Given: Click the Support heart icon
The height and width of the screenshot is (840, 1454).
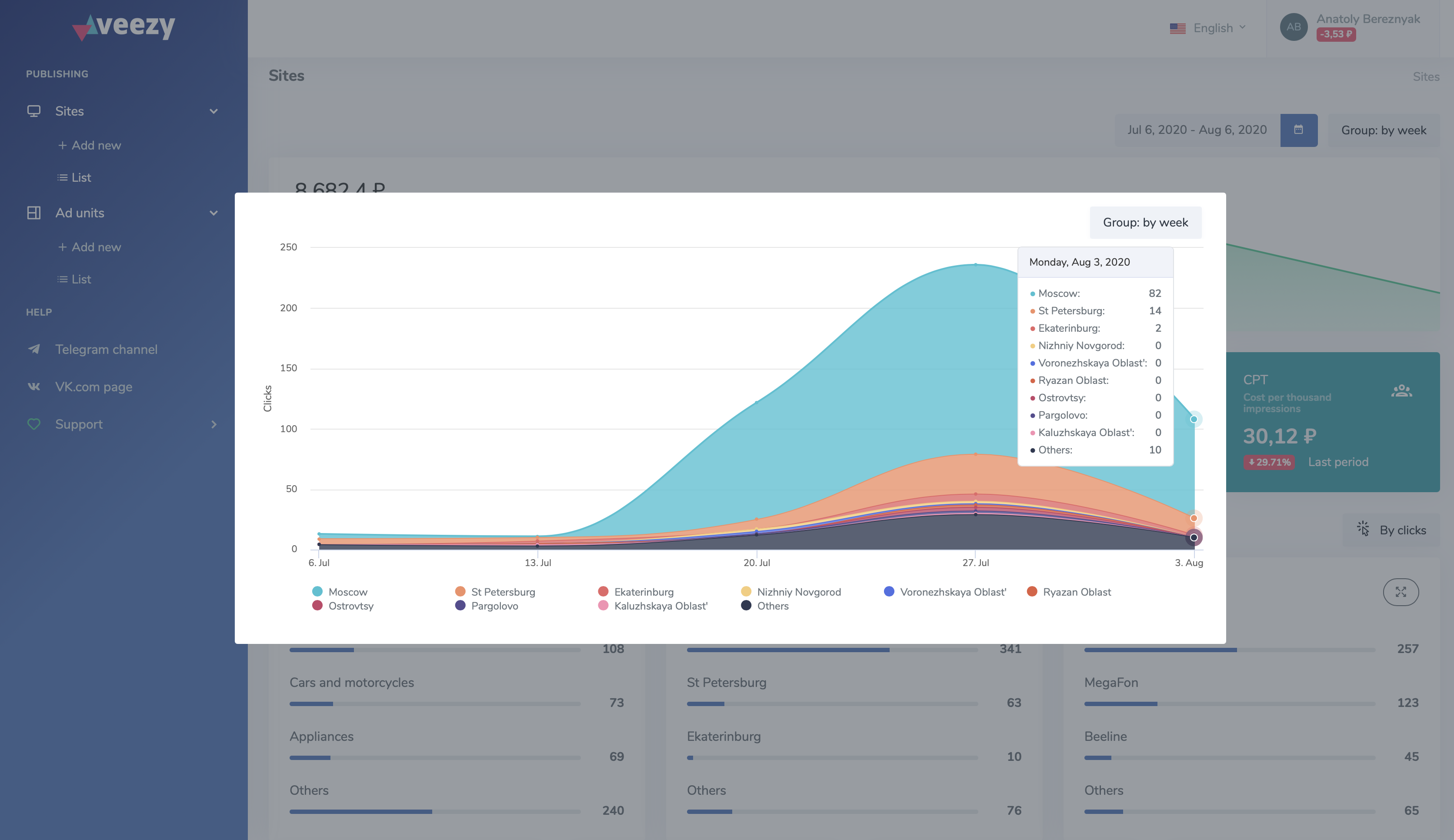Looking at the screenshot, I should pyautogui.click(x=34, y=424).
